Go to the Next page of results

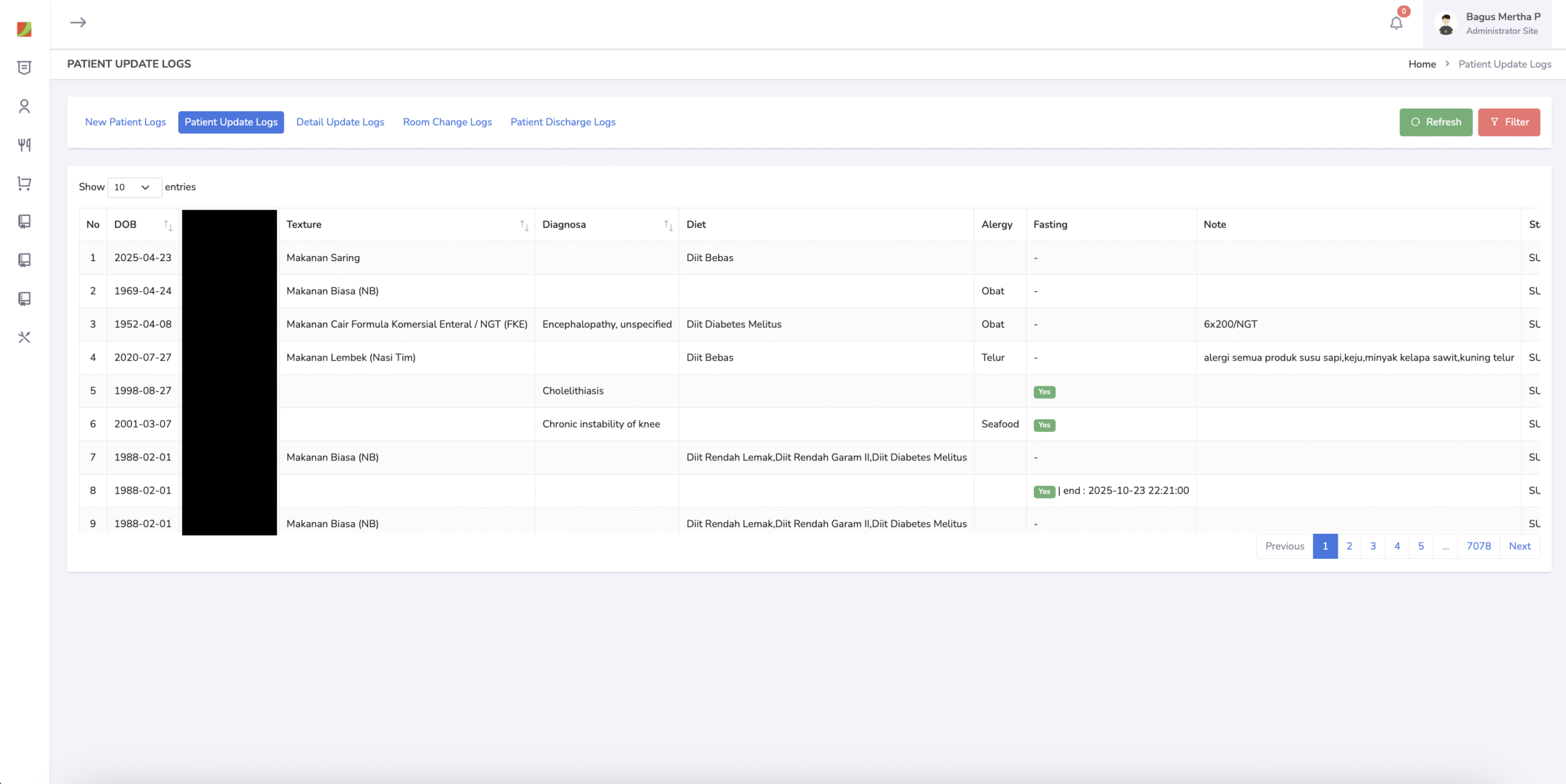pos(1520,546)
